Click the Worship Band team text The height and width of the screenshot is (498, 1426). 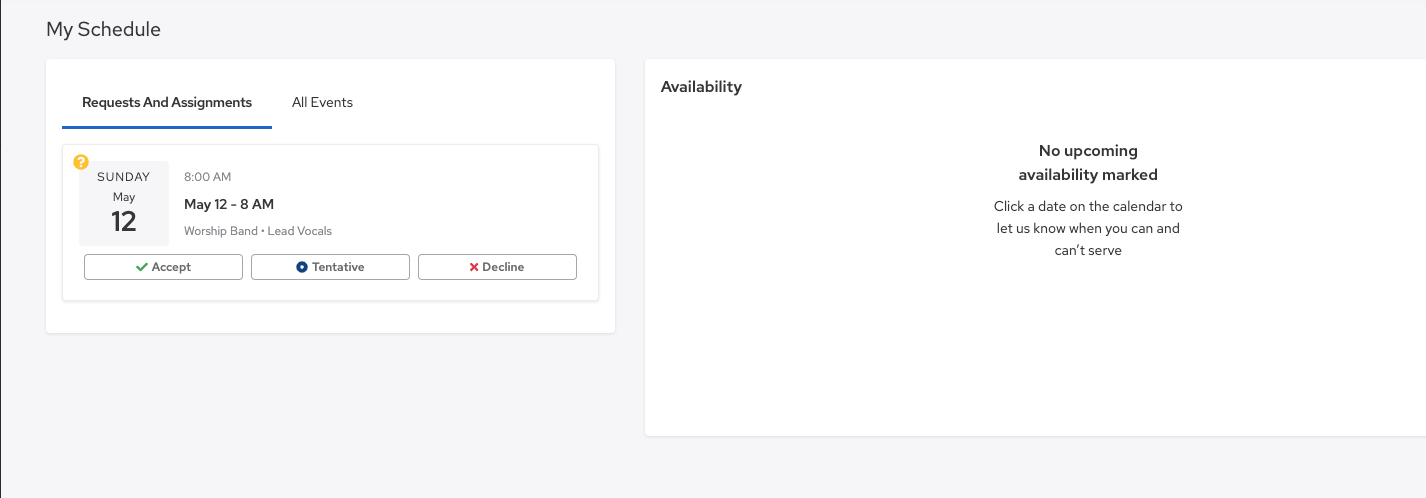pyautogui.click(x=220, y=231)
